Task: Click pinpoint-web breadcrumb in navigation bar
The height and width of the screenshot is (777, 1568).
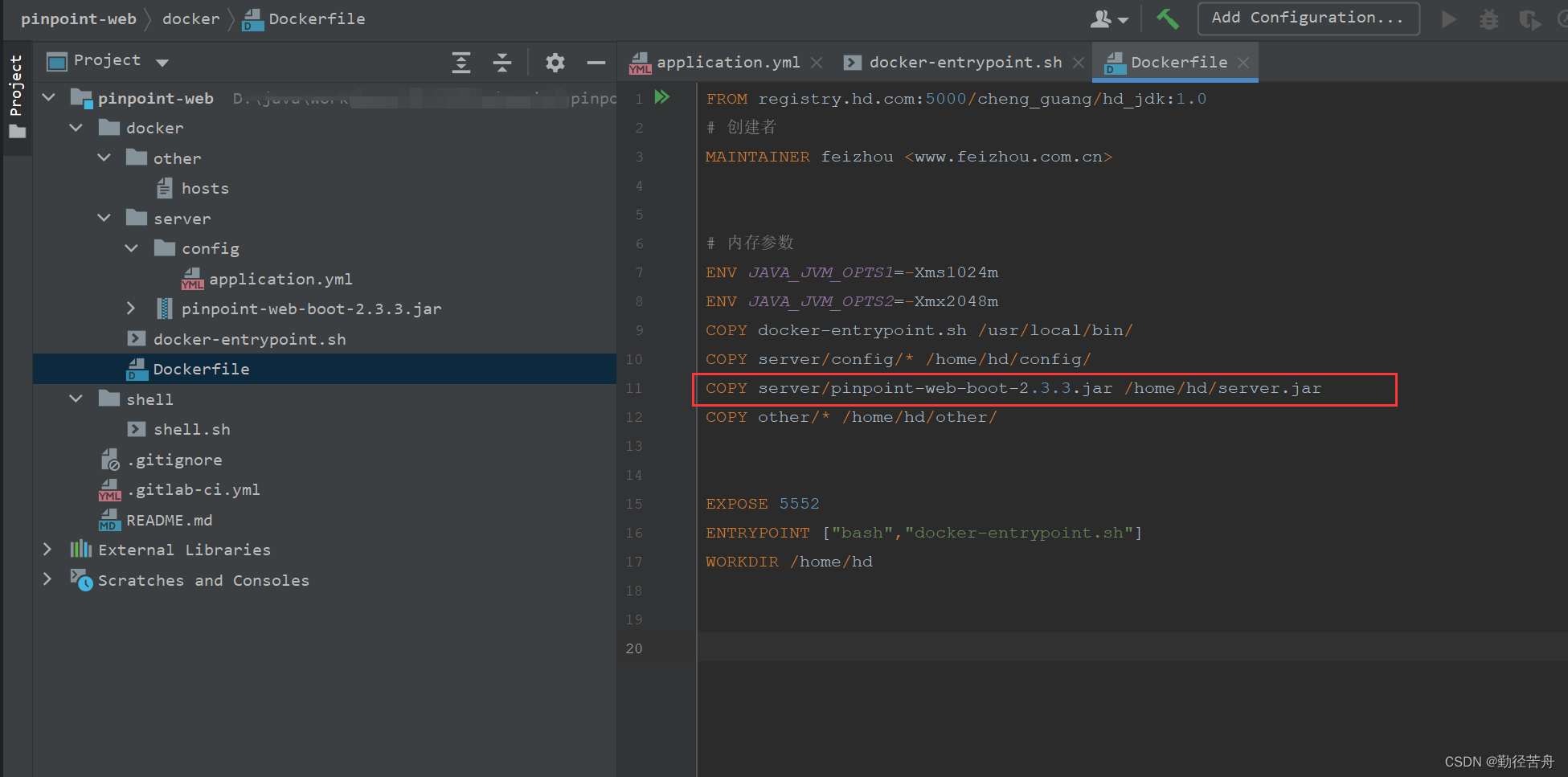Action: (x=79, y=18)
